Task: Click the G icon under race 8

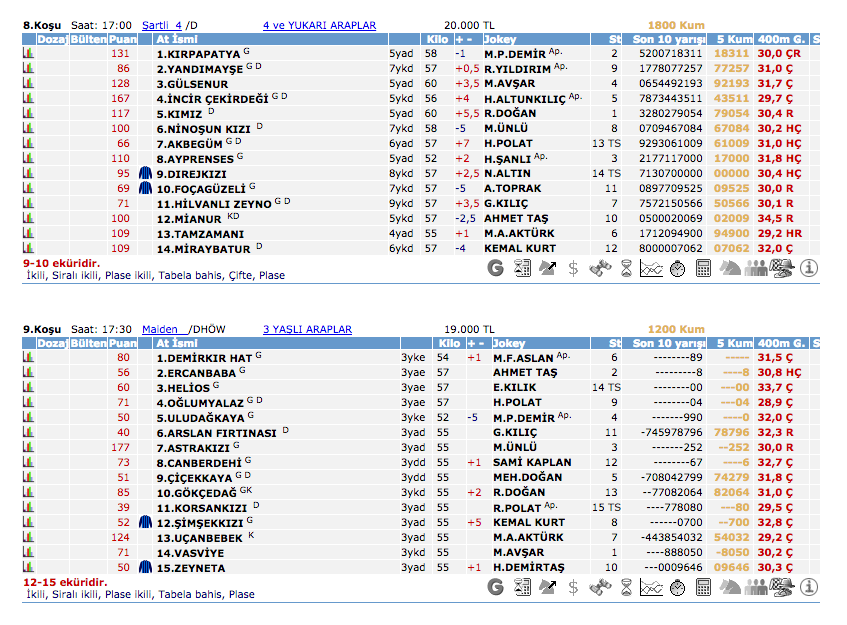Action: [495, 267]
